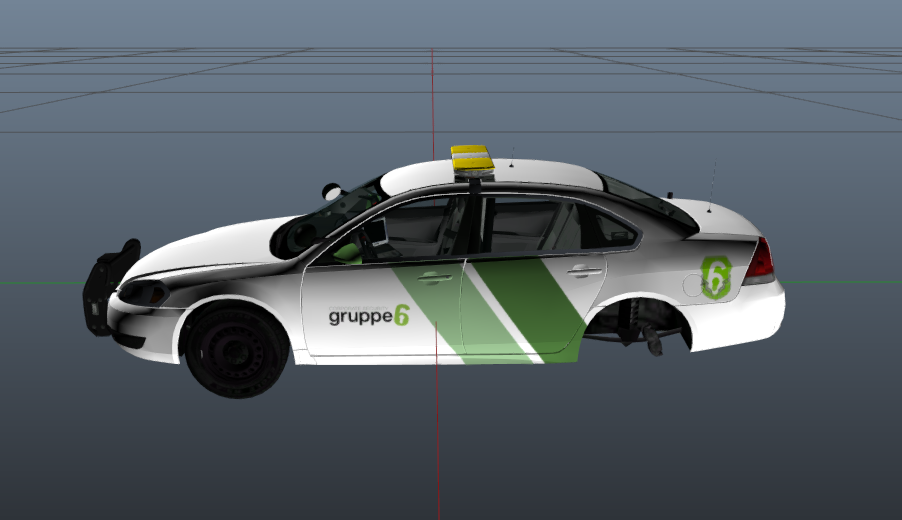Click the fuel cap on rear fender

(693, 284)
